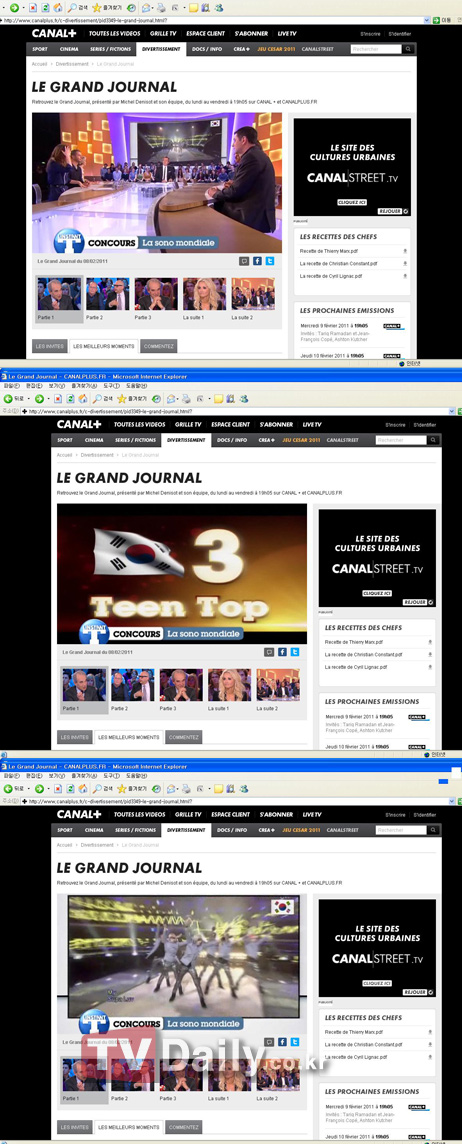This screenshot has width=462, height=1144.
Task: Open GRILLE TV in the Teen Top window
Action: coord(188,425)
